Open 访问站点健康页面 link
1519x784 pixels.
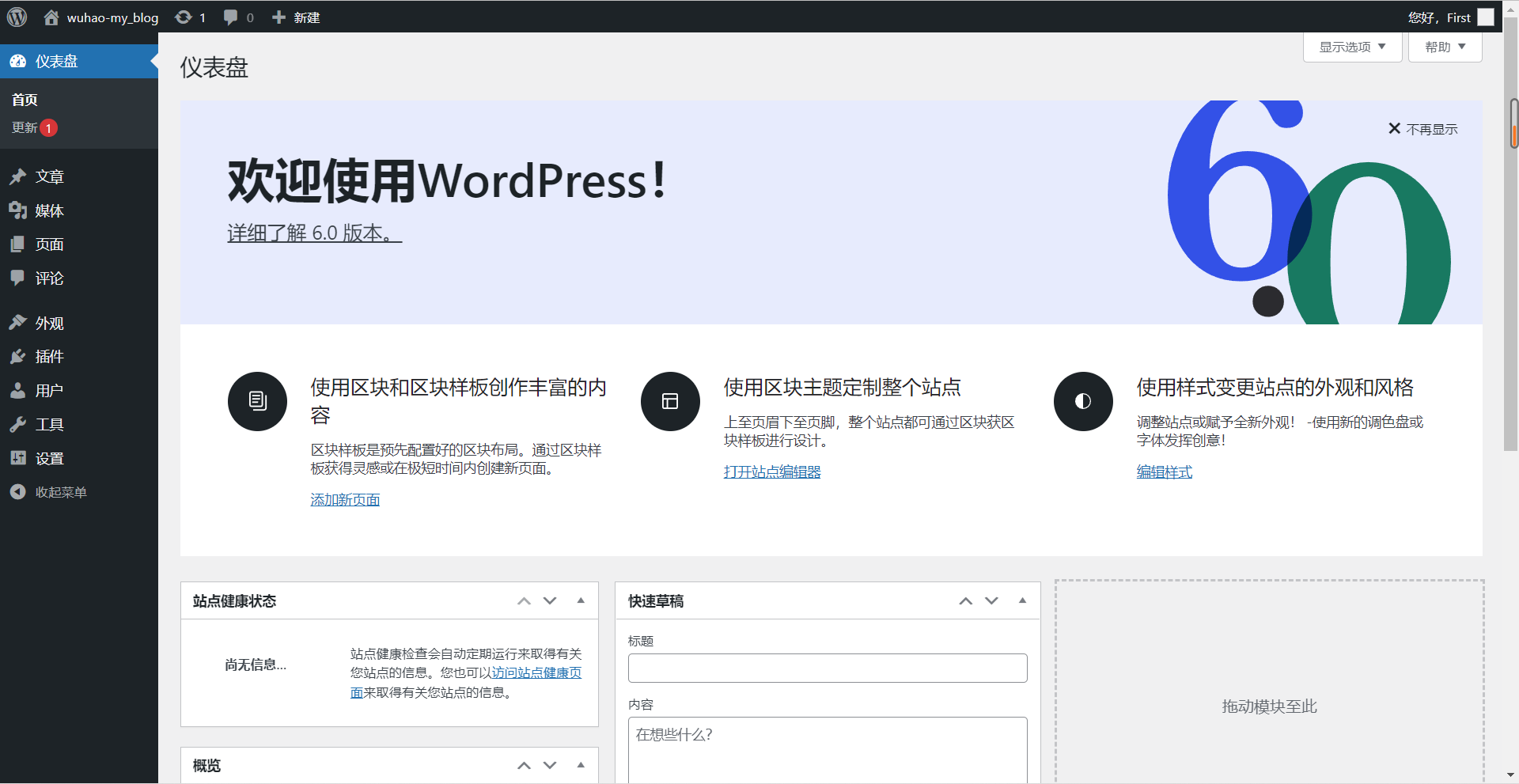[536, 673]
